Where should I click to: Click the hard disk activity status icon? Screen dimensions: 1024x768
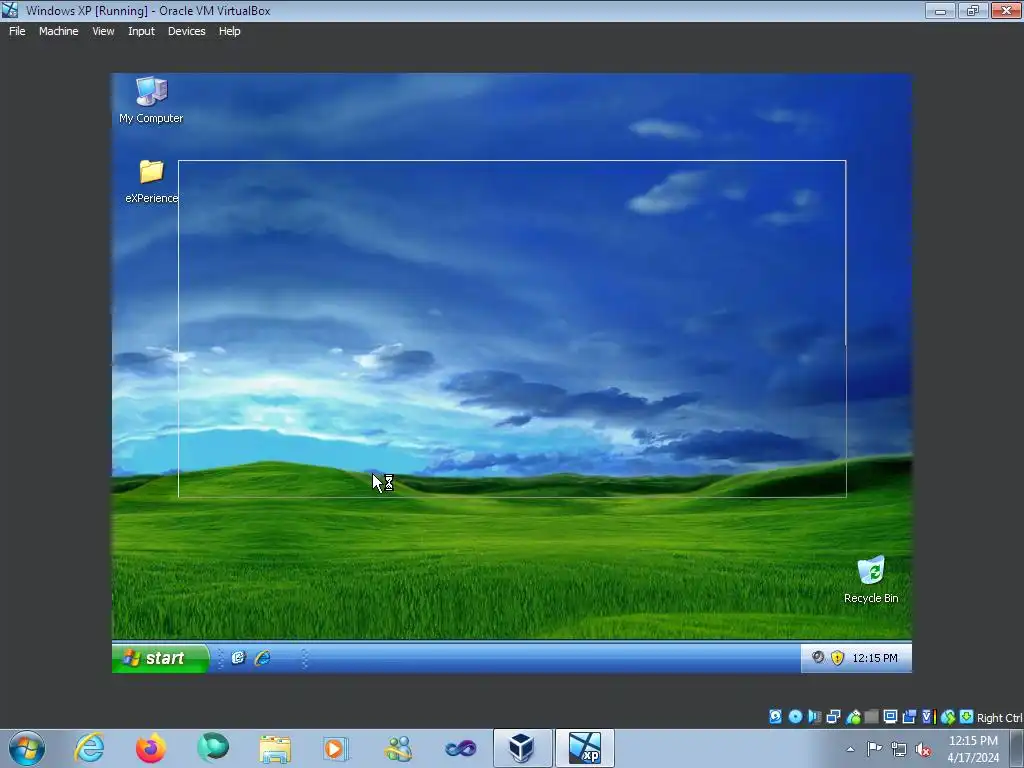pyautogui.click(x=775, y=716)
